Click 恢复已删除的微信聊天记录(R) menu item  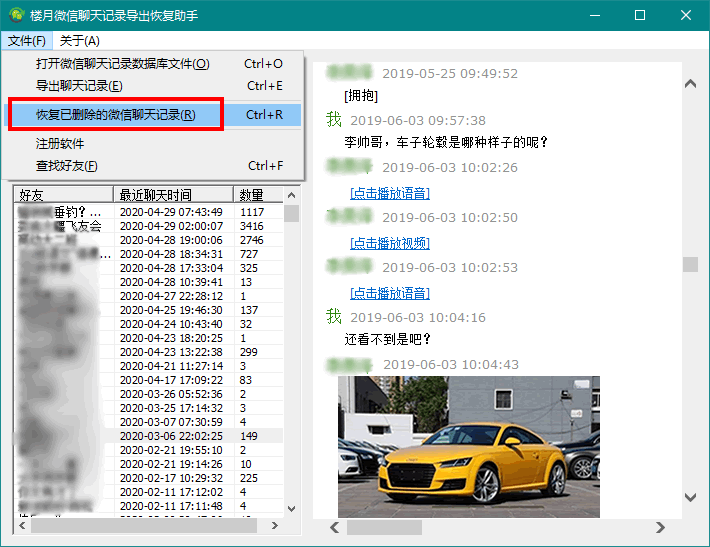coord(115,115)
